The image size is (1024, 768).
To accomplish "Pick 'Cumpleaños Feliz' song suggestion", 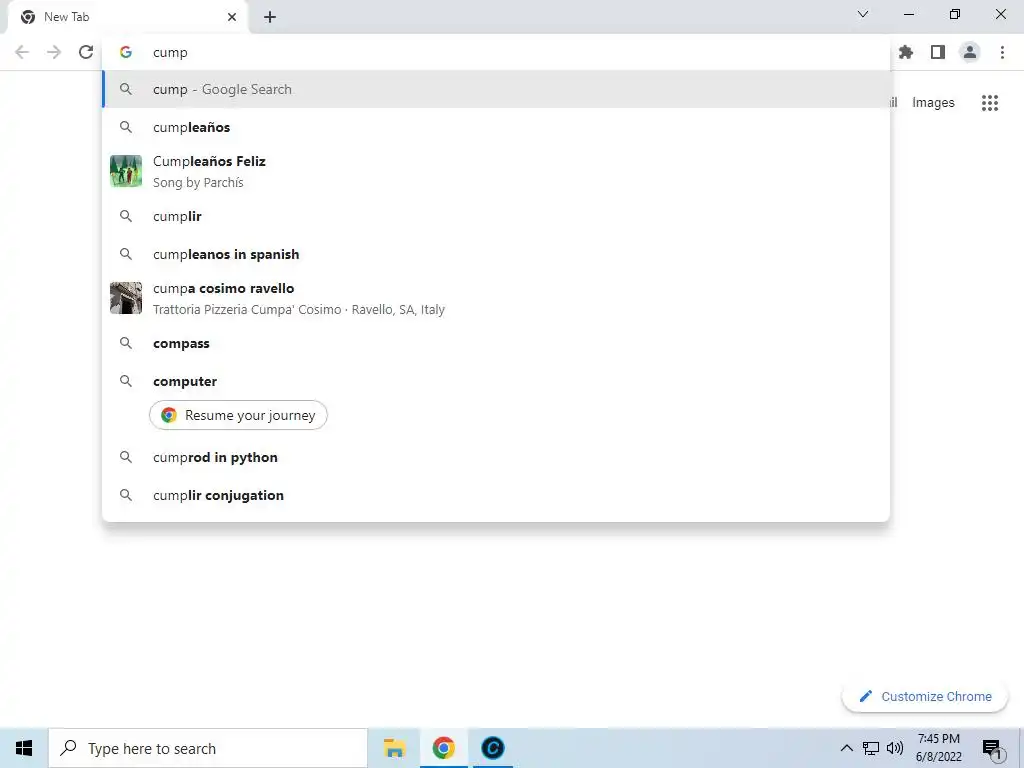I will coord(496,172).
